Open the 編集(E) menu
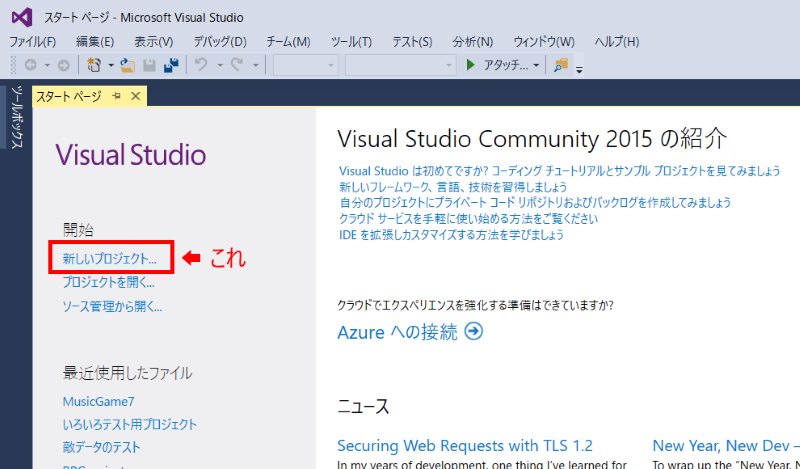Image resolution: width=800 pixels, height=469 pixels. coord(95,42)
